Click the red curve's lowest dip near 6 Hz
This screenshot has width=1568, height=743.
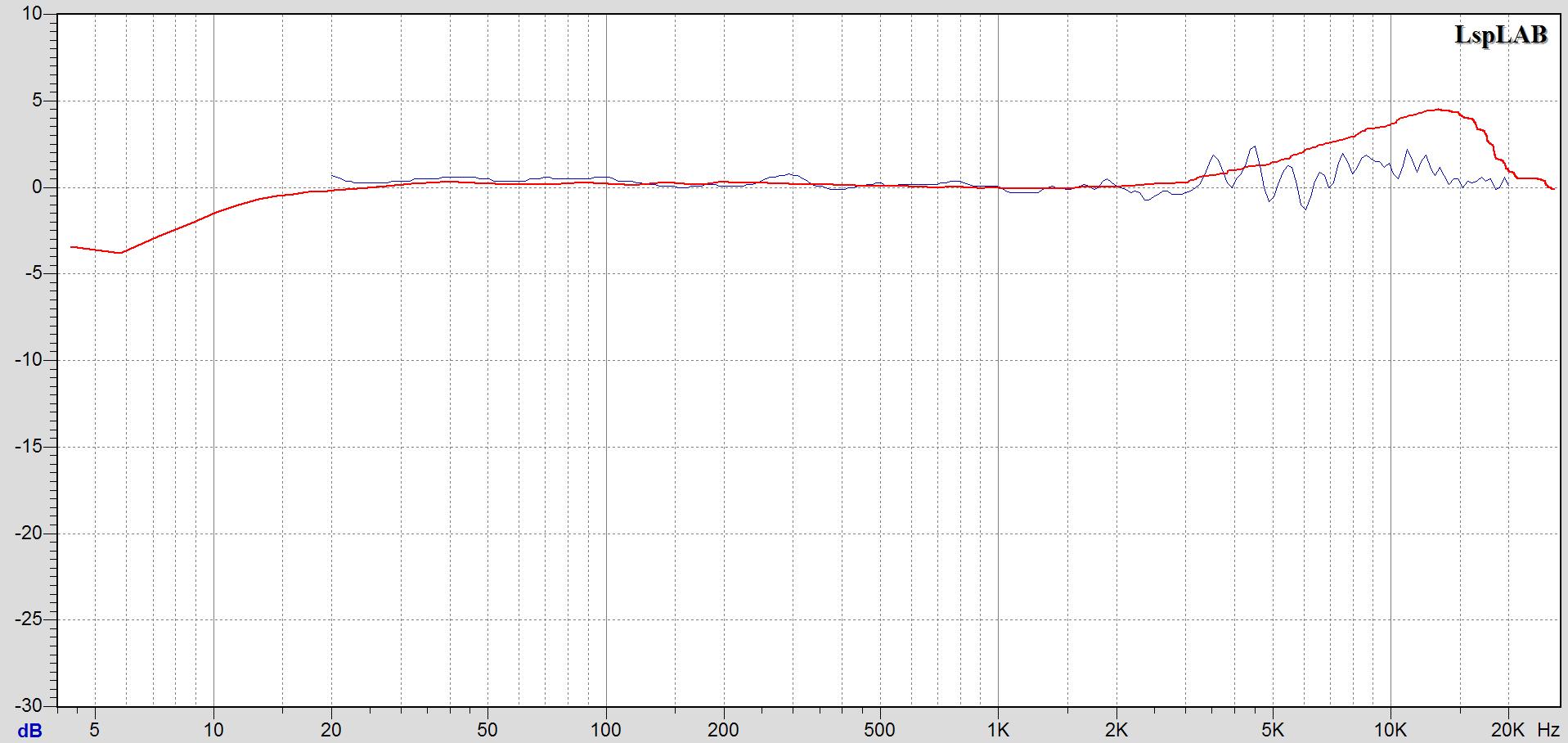120,253
